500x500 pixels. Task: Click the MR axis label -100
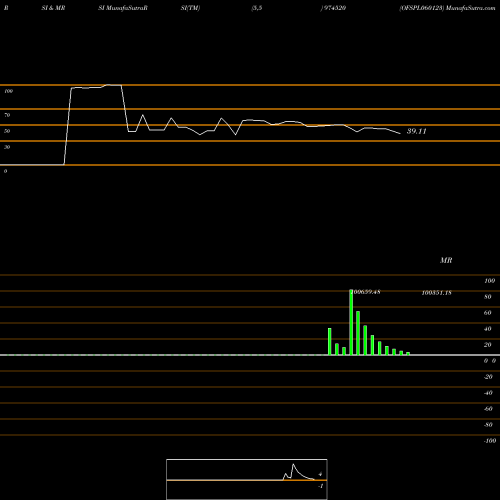pyautogui.click(x=490, y=441)
